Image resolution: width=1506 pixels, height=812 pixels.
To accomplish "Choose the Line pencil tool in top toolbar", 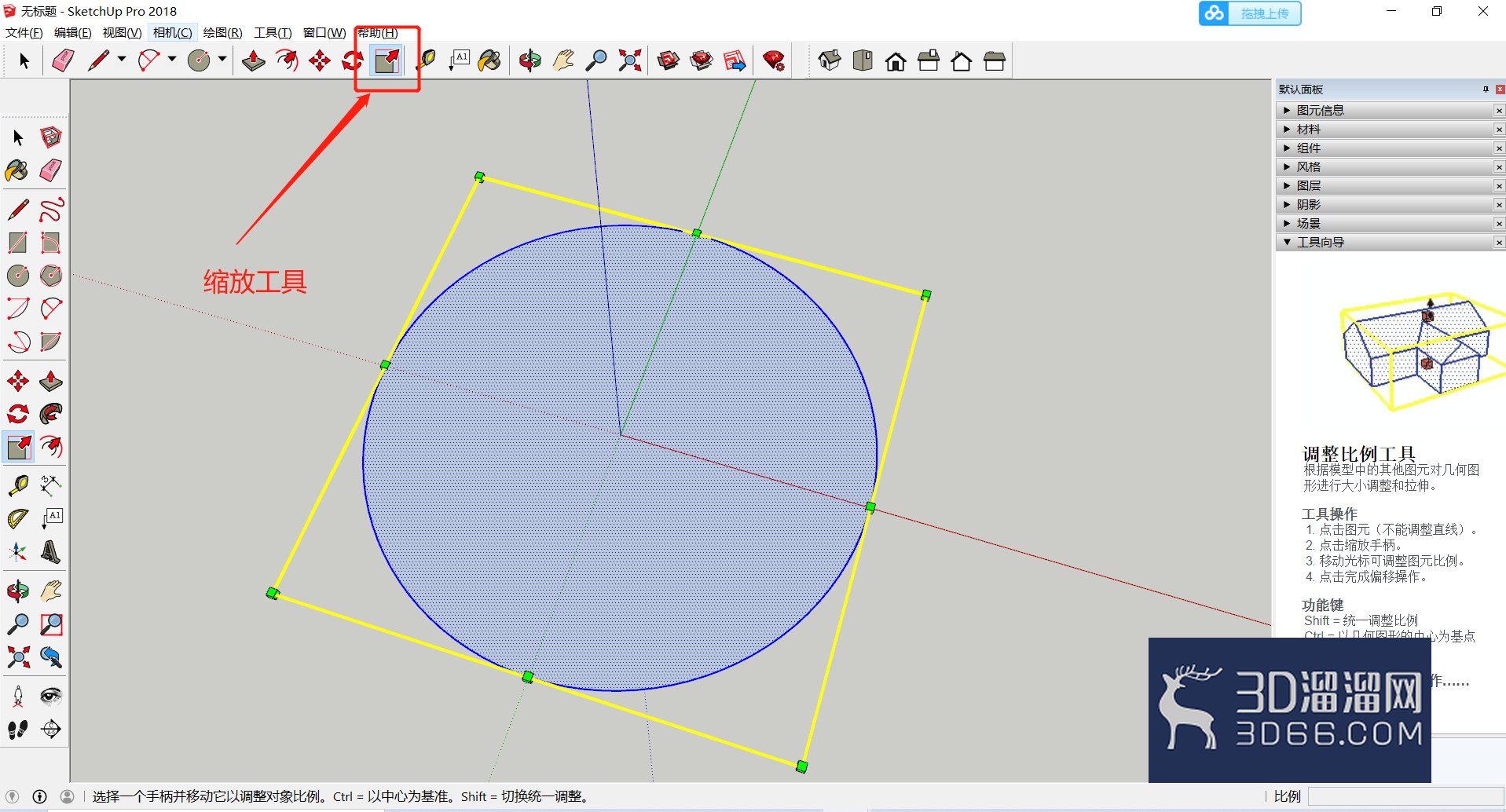I will coord(99,60).
